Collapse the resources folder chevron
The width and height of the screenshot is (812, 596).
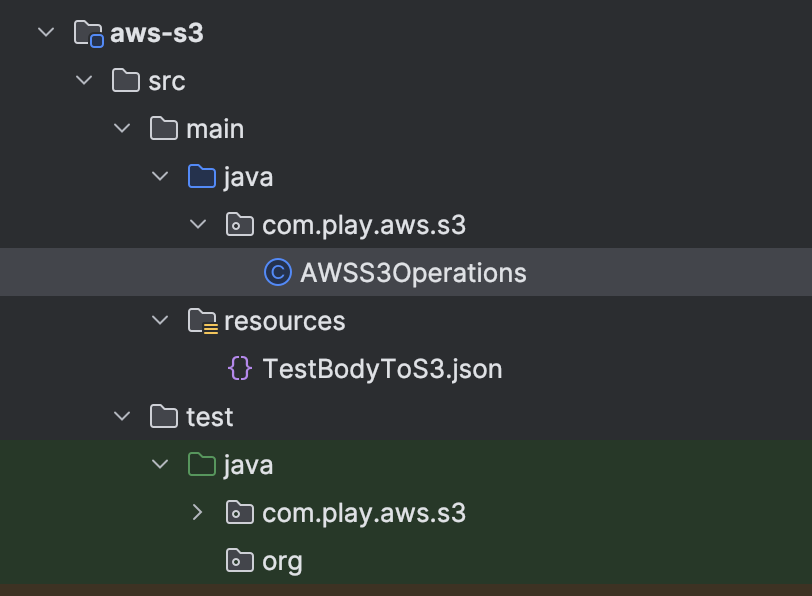(160, 320)
